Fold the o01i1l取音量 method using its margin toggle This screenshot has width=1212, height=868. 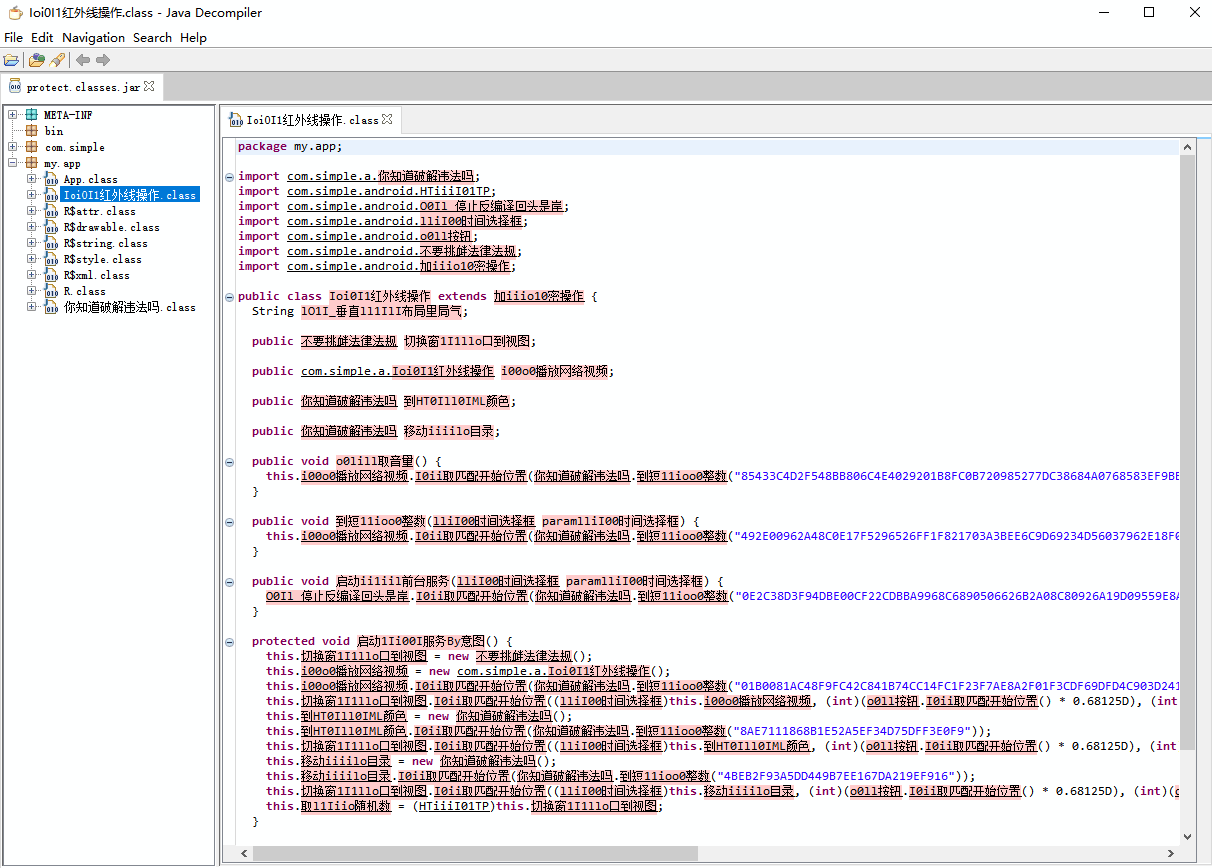point(229,462)
